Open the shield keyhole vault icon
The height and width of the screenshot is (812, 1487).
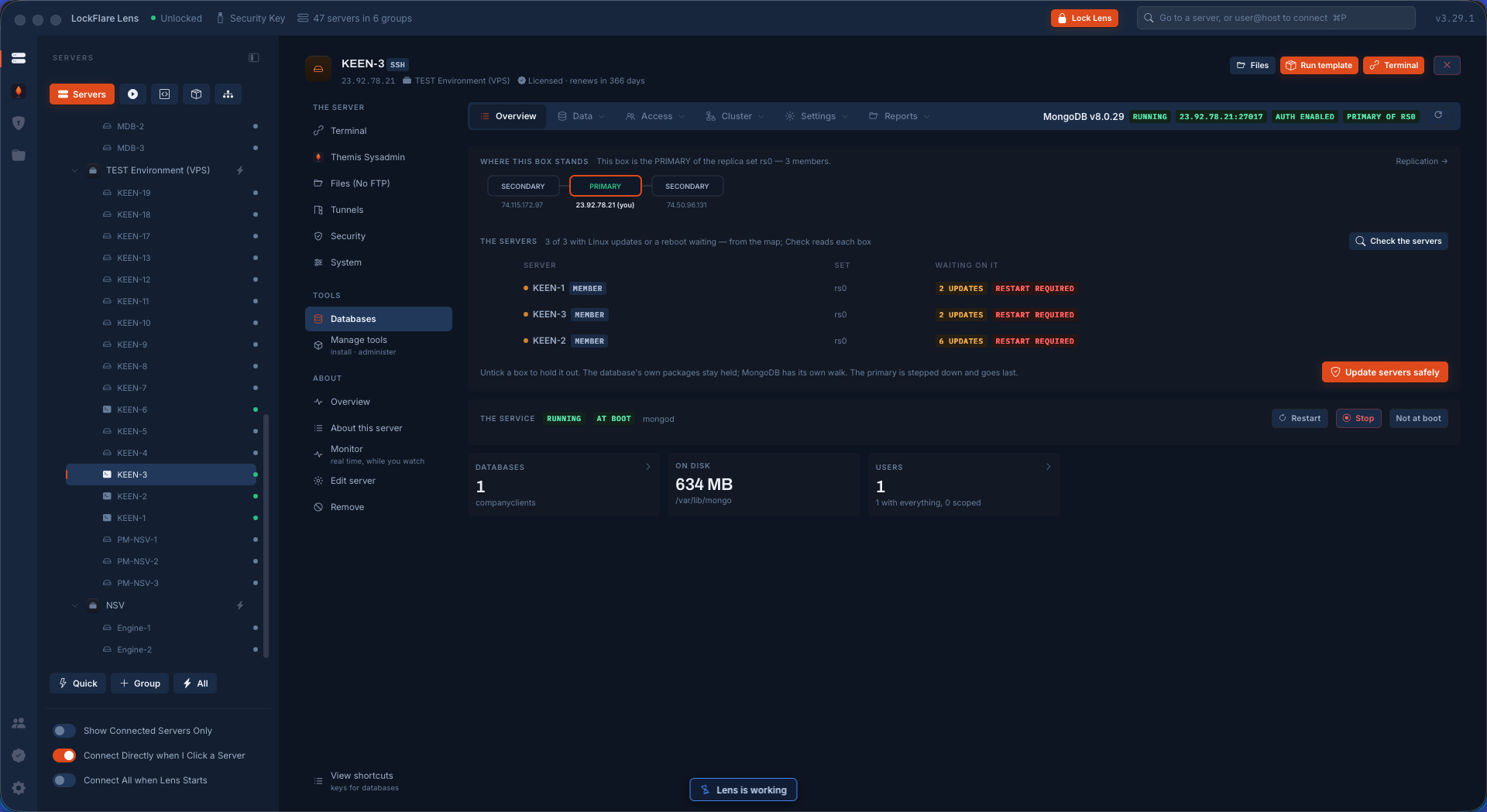[19, 123]
